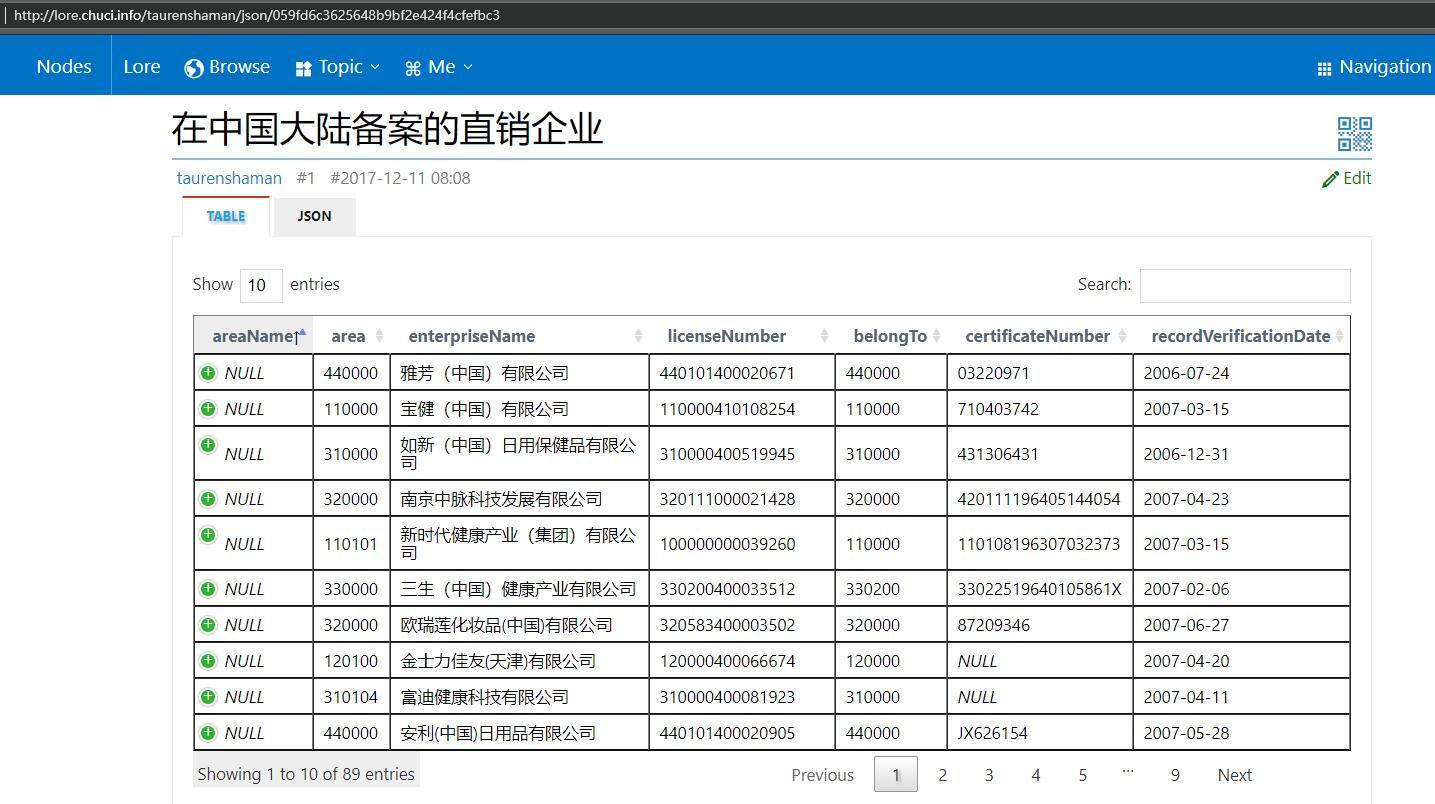The height and width of the screenshot is (804, 1435).
Task: Sort table by belongTo column
Action: coord(891,336)
